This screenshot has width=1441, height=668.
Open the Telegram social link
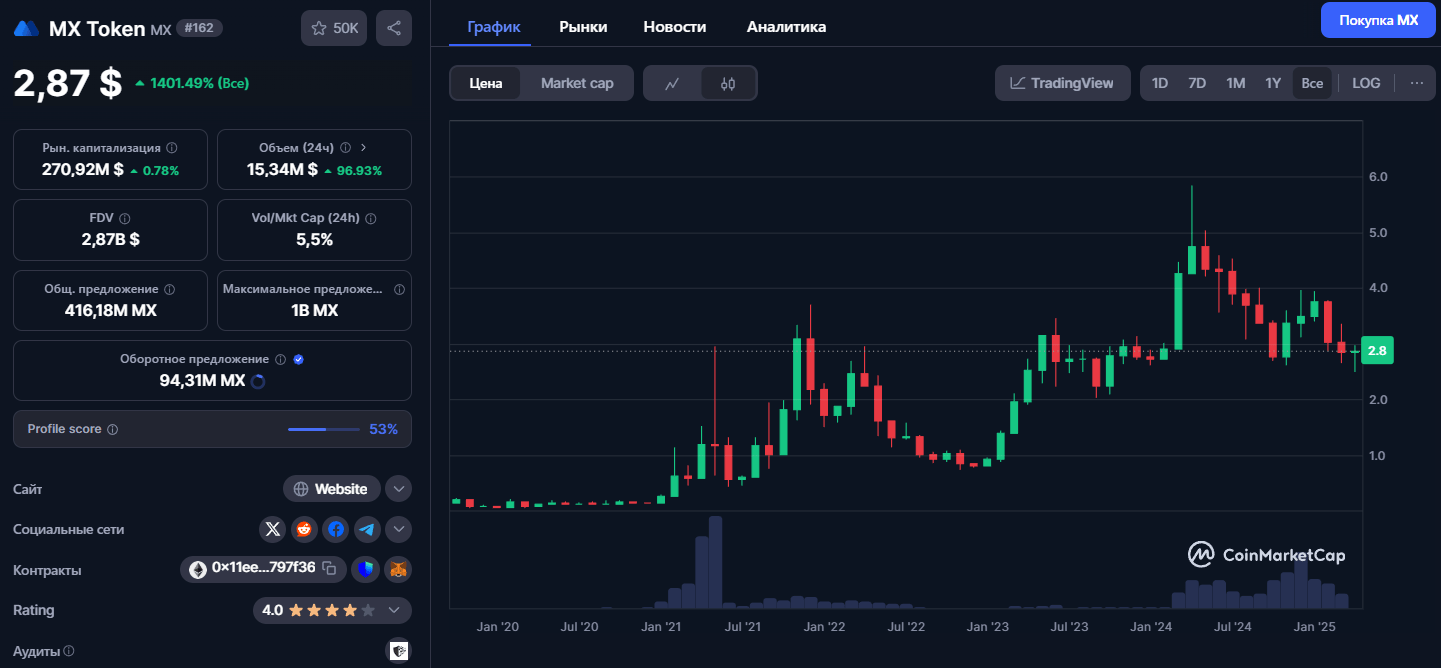[367, 529]
